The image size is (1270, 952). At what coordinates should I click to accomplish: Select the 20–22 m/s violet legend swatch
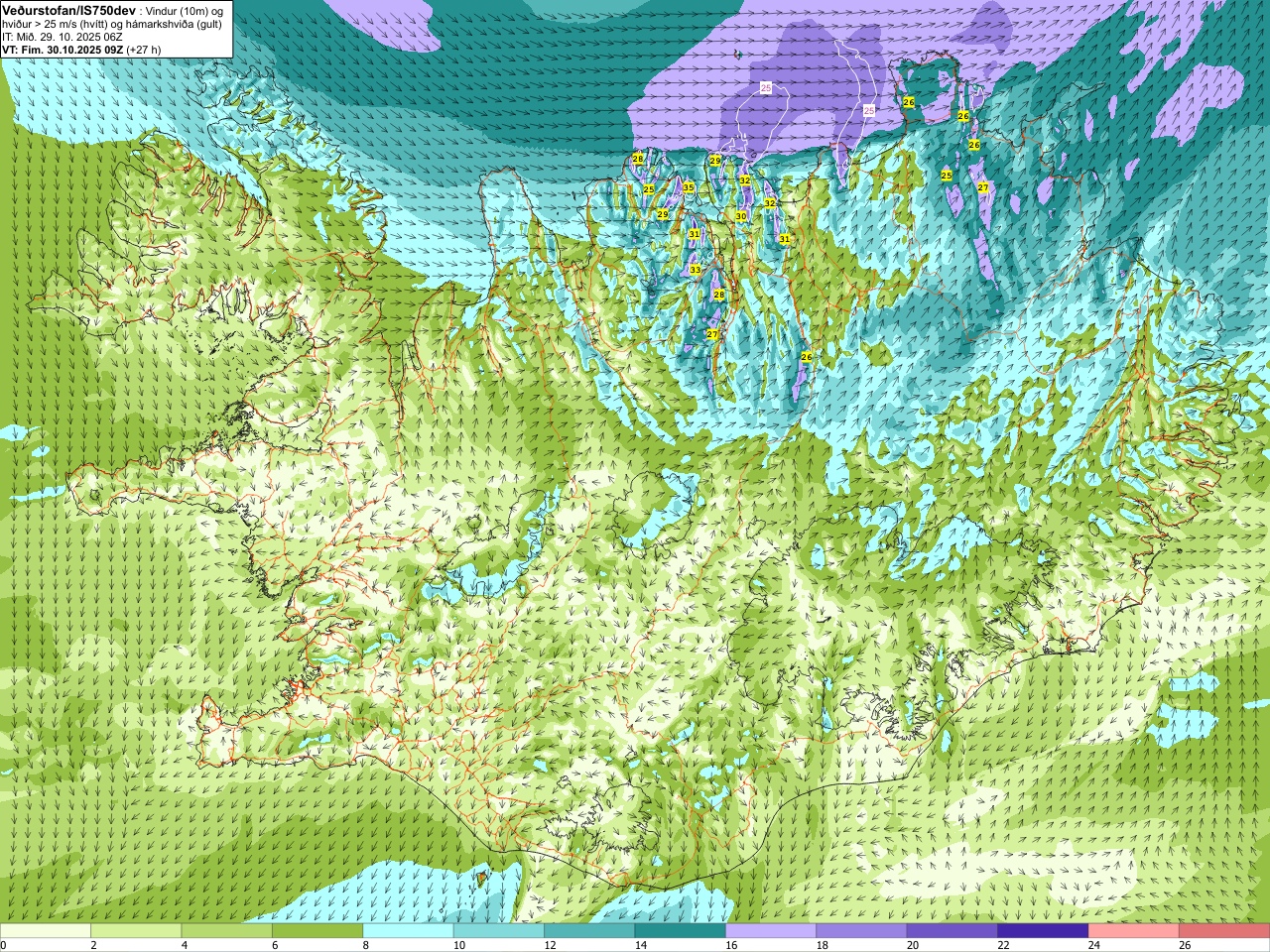[952, 931]
